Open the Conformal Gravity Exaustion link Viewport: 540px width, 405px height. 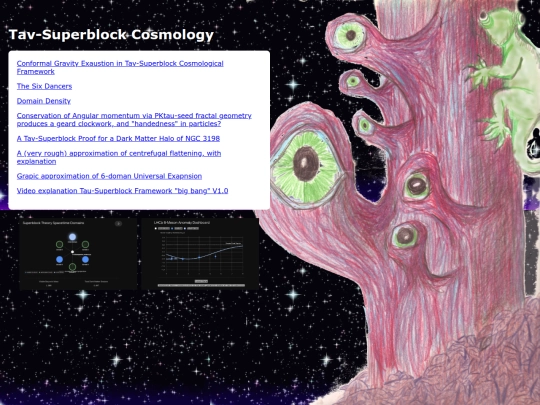tap(120, 68)
